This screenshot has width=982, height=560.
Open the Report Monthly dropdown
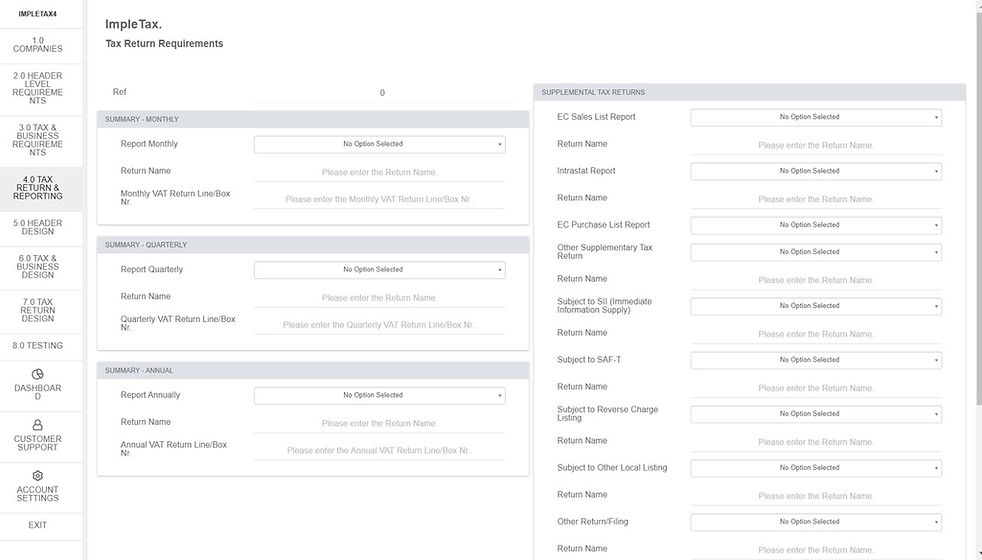click(379, 144)
